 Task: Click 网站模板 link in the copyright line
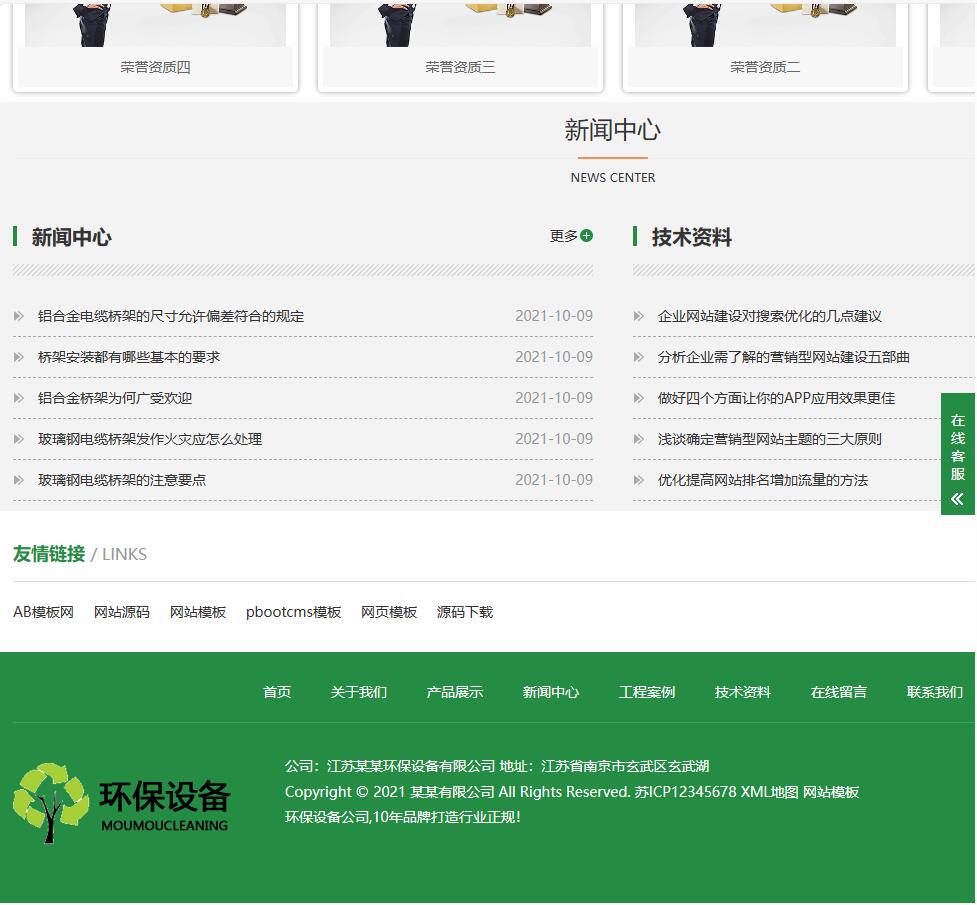pos(831,792)
